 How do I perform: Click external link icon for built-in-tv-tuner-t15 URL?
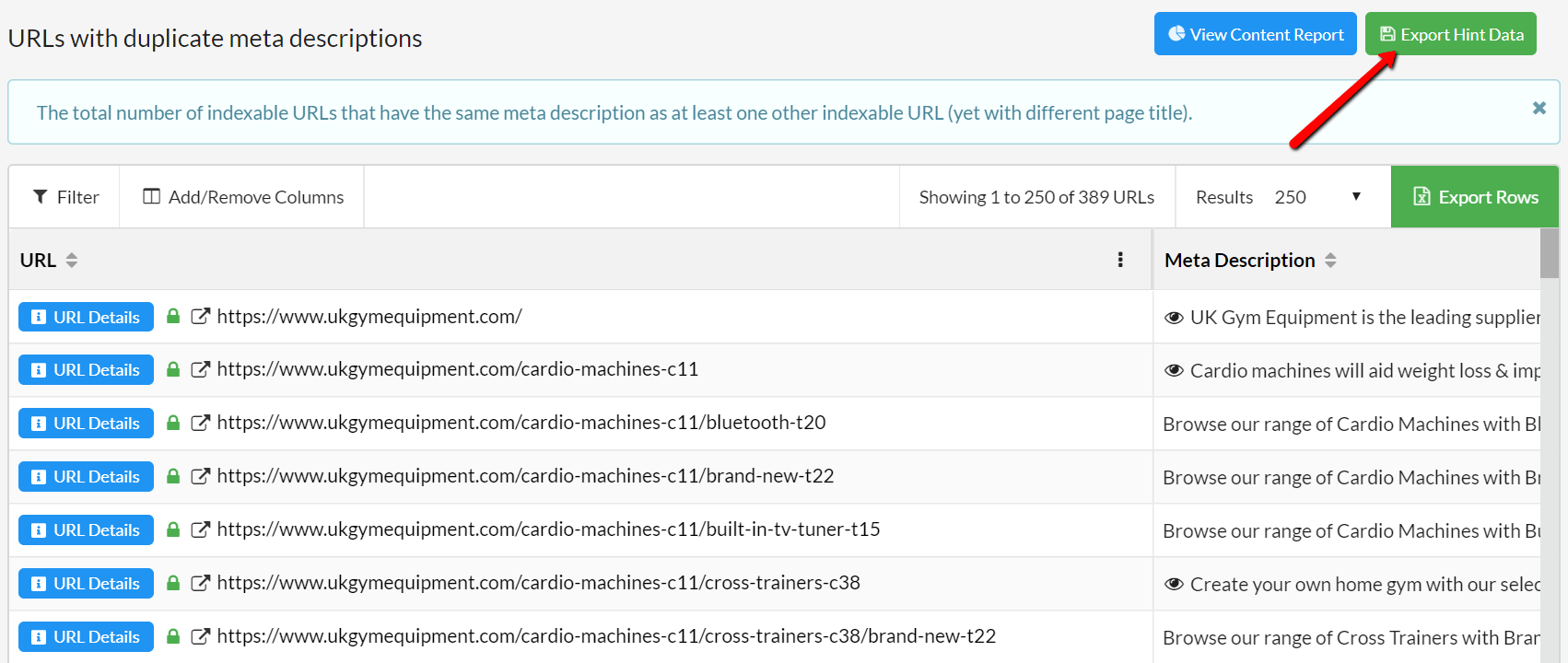coord(200,529)
